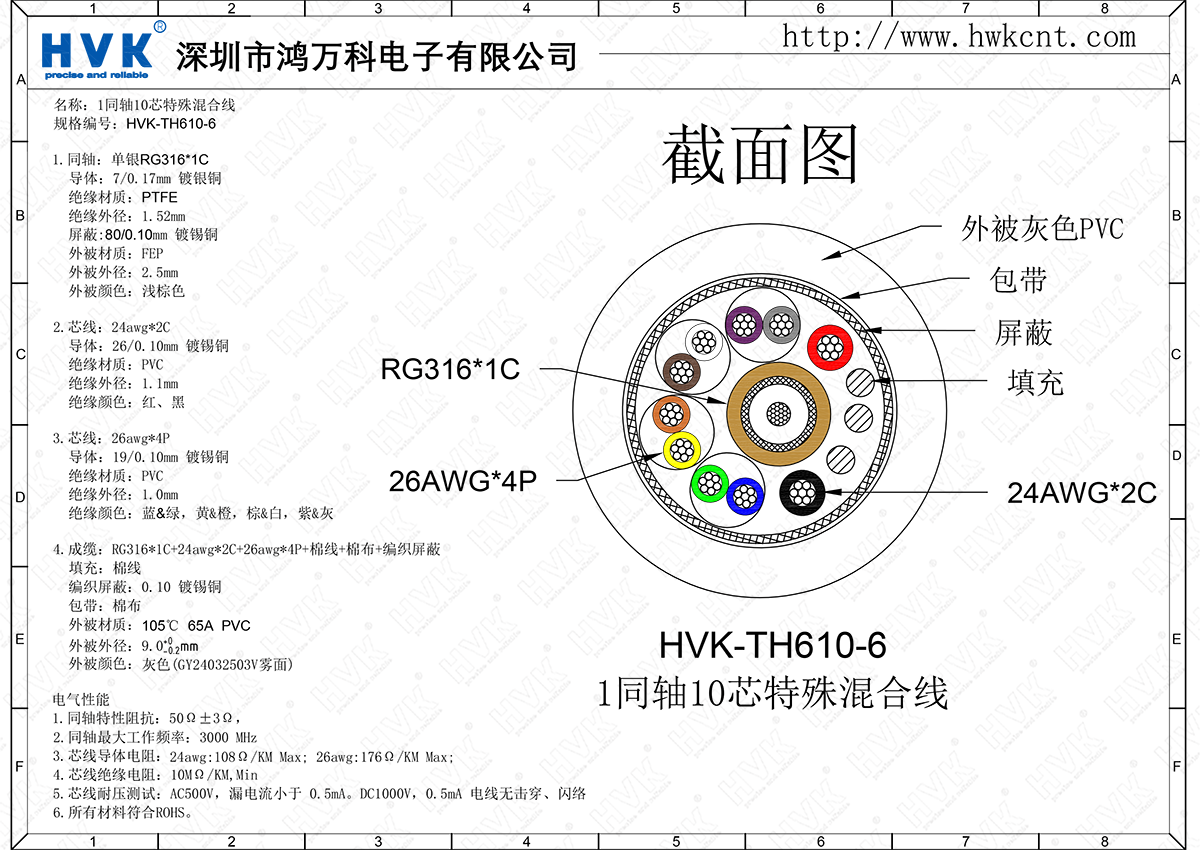Select the red 24AWG wire circle in diagram
Image resolution: width=1200 pixels, height=850 pixels.
(x=830, y=345)
